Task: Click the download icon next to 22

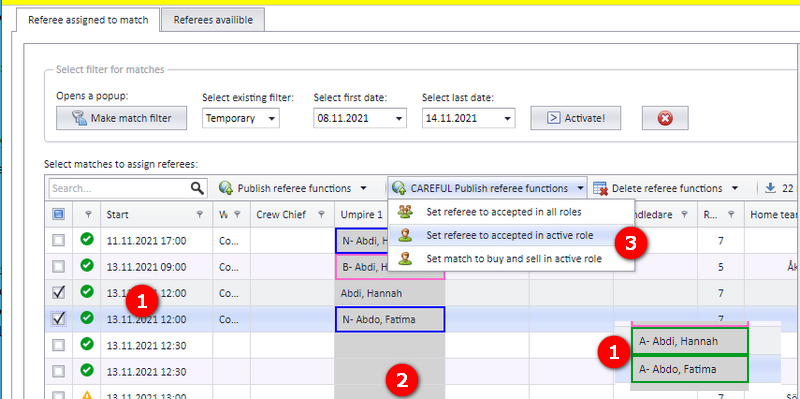Action: point(770,188)
